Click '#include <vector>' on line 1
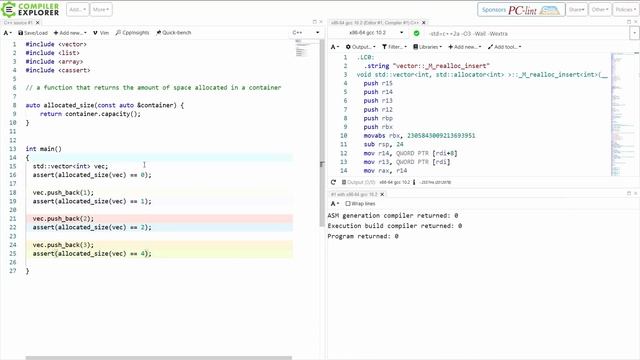Screen dimensions: 640x360 [x=56, y=44]
